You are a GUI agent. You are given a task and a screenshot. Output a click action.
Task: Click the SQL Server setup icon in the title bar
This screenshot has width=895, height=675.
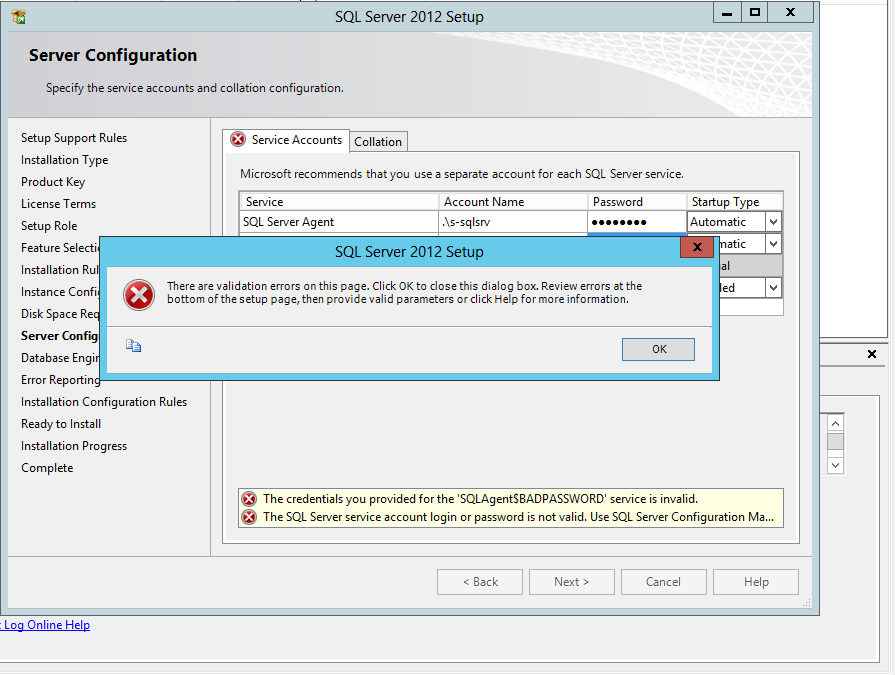(19, 17)
